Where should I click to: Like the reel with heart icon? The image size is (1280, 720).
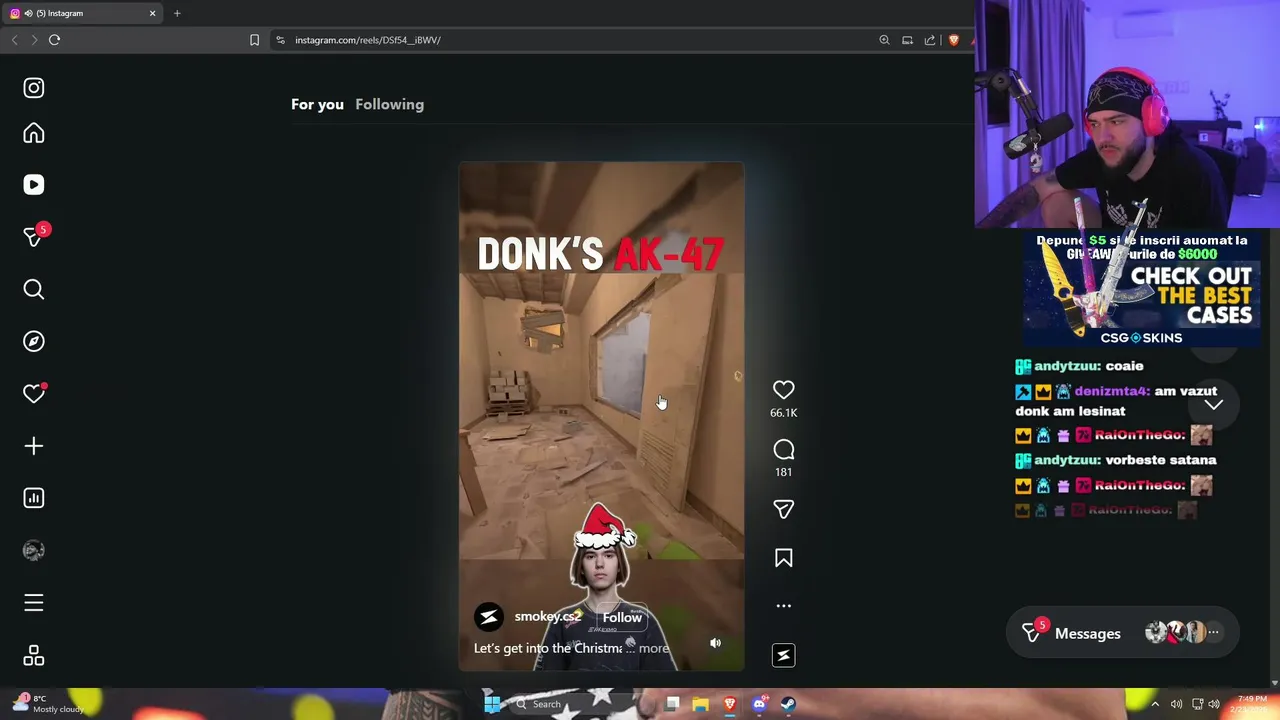783,390
